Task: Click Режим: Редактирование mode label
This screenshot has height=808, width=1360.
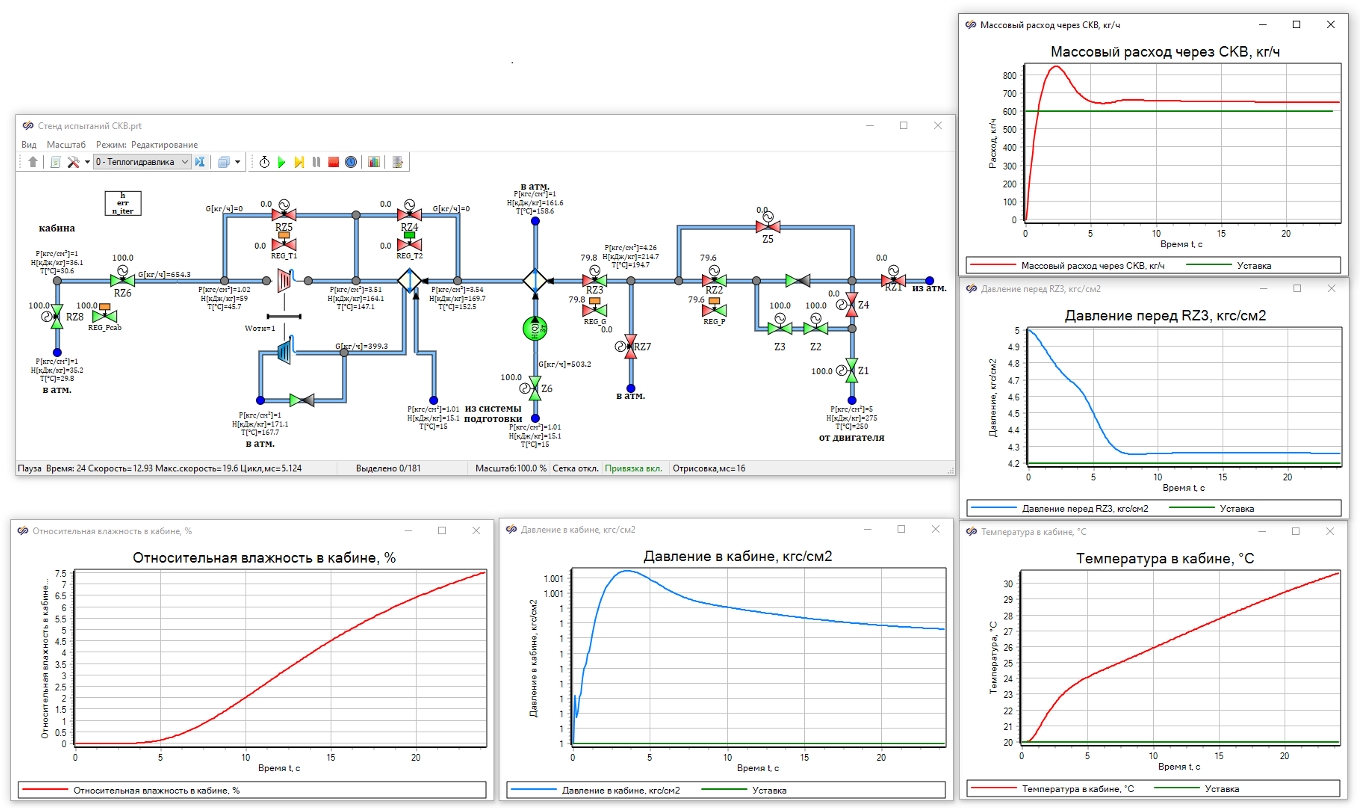Action: (147, 145)
